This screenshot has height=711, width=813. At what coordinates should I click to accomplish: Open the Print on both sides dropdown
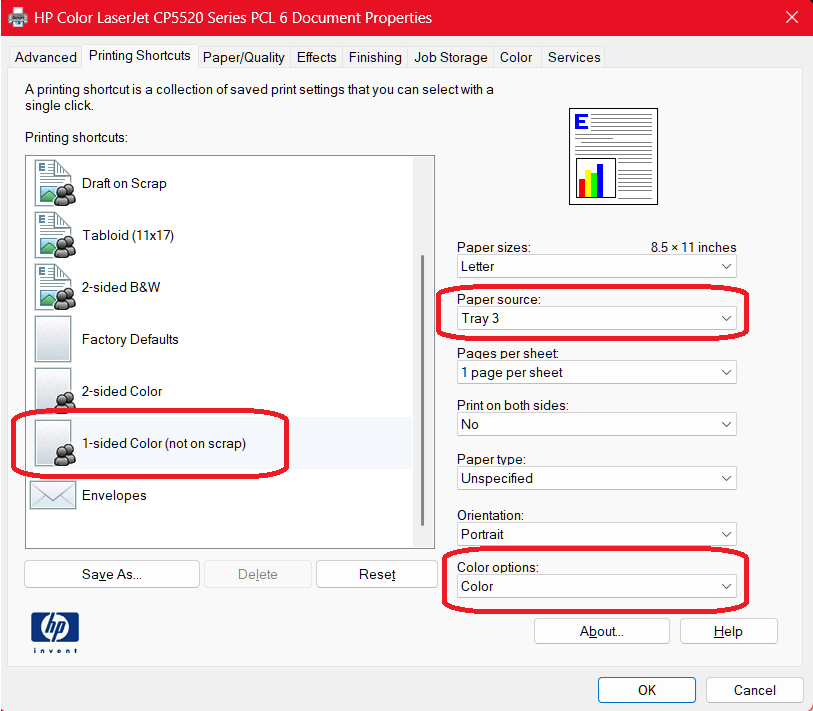click(x=596, y=424)
